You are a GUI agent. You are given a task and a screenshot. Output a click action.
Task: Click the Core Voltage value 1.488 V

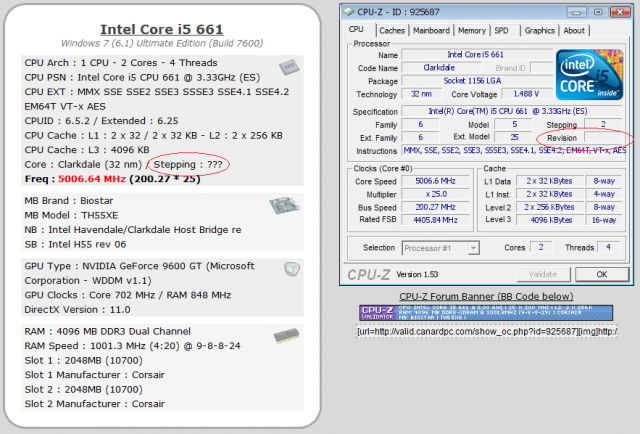coord(527,94)
